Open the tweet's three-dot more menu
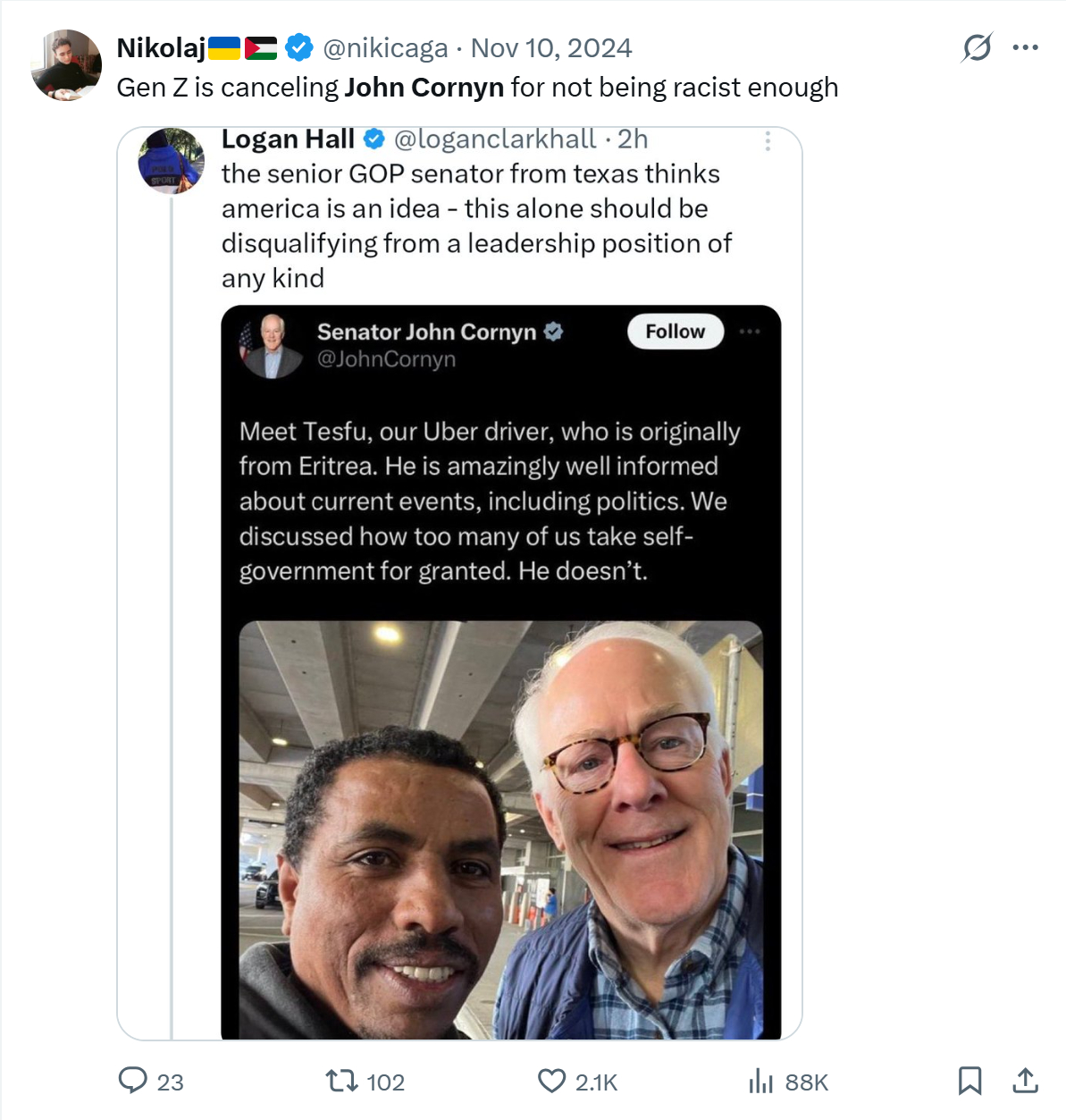Image resolution: width=1066 pixels, height=1120 pixels. pyautogui.click(x=1025, y=47)
